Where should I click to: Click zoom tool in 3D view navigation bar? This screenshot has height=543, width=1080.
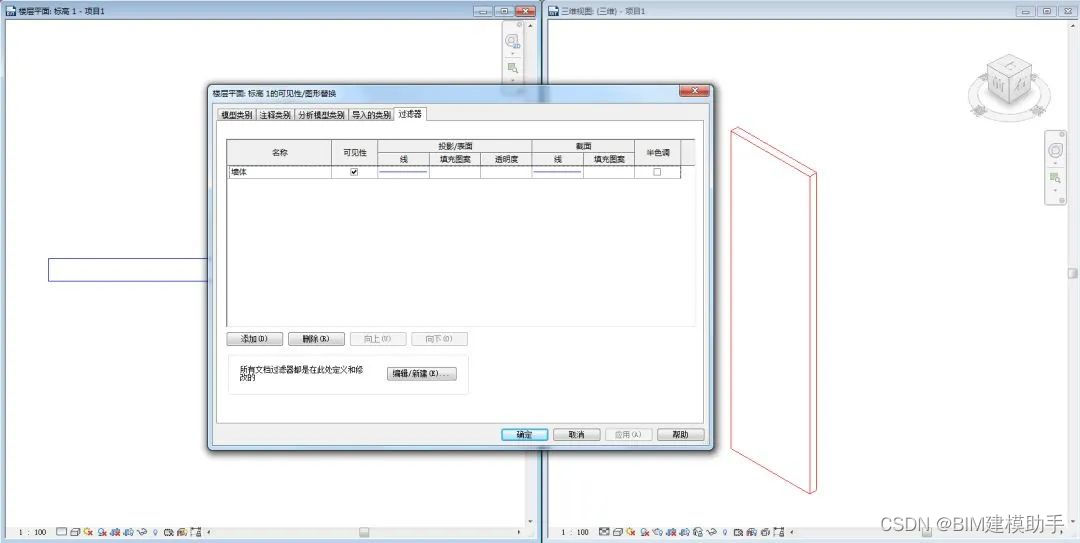click(x=1055, y=178)
